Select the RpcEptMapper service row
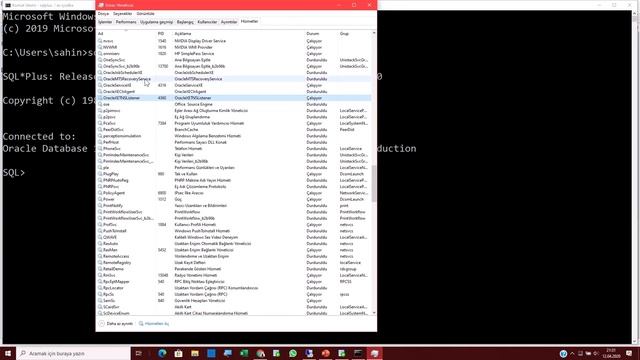Screen dimensions: 640x360 [234, 282]
